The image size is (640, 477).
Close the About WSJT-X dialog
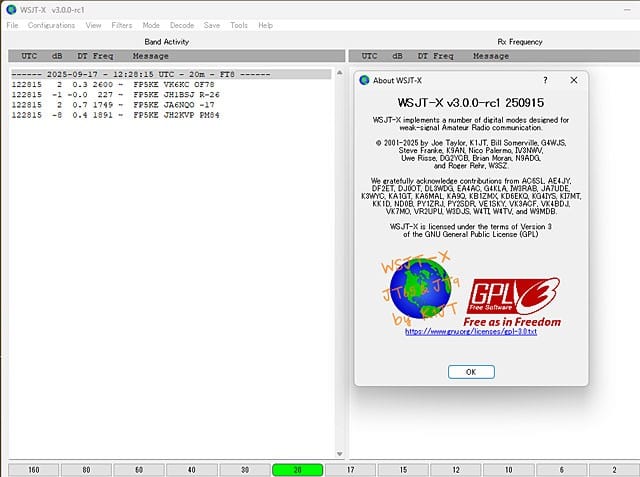pyautogui.click(x=573, y=80)
